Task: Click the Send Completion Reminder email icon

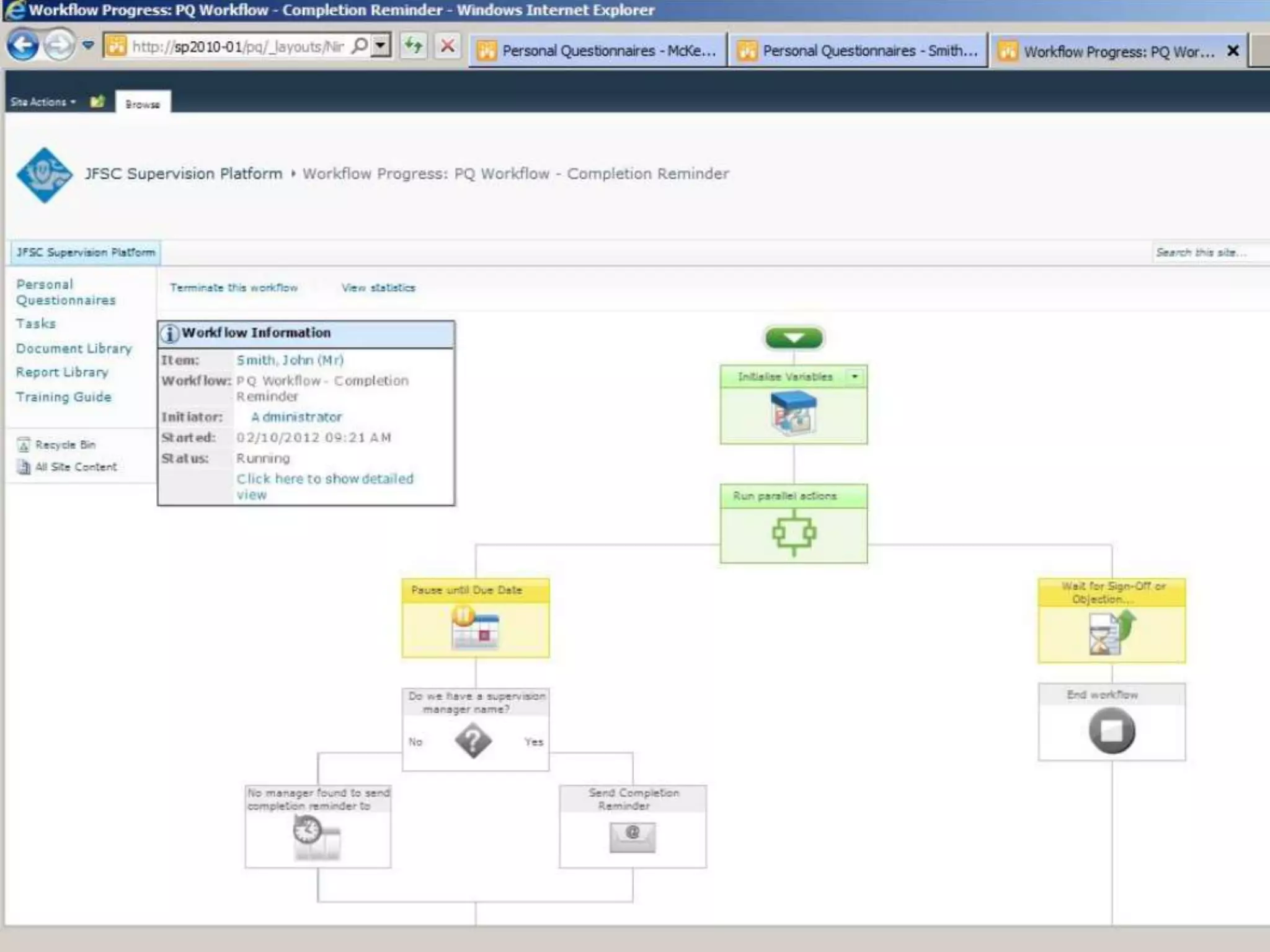Action: coord(632,837)
